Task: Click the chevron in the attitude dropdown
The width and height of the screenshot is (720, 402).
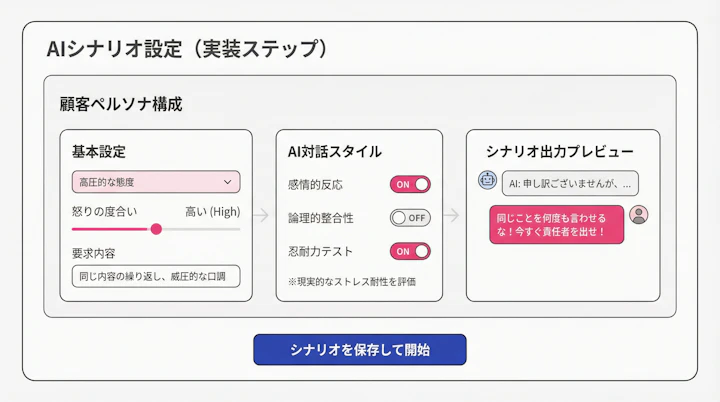Action: [228, 182]
